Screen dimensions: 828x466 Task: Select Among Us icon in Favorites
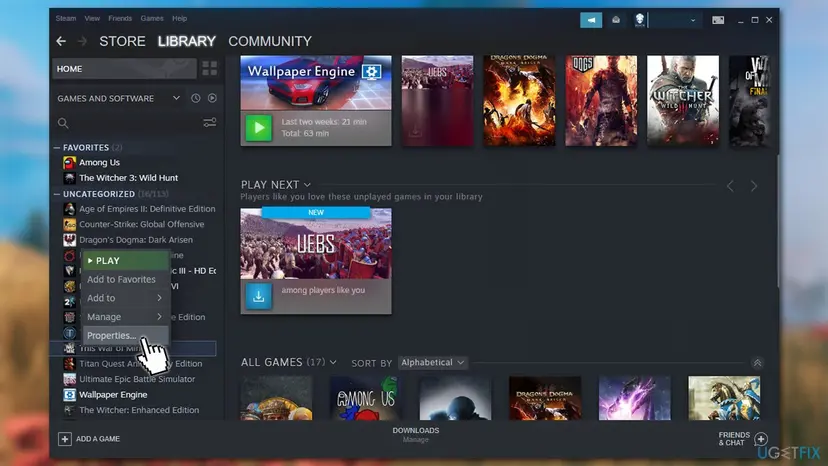coord(69,163)
